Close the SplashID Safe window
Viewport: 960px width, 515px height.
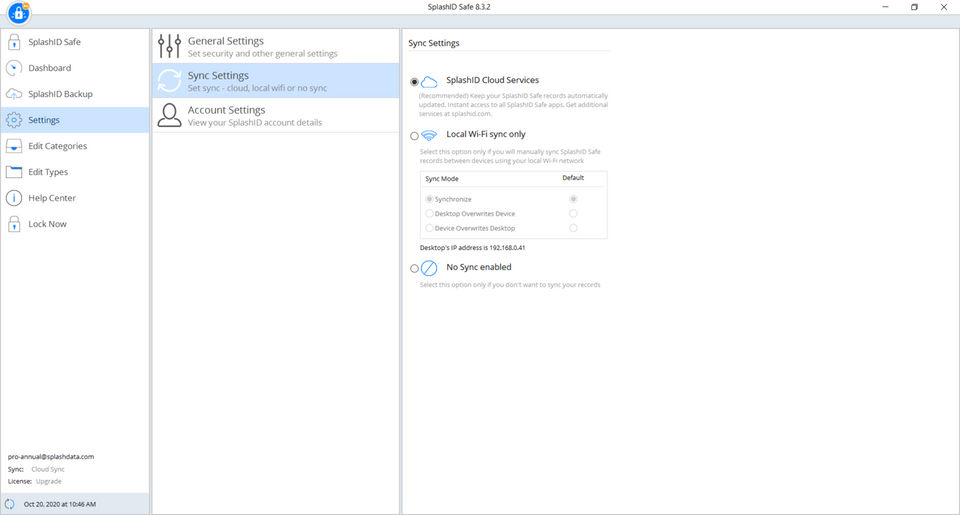(x=943, y=7)
